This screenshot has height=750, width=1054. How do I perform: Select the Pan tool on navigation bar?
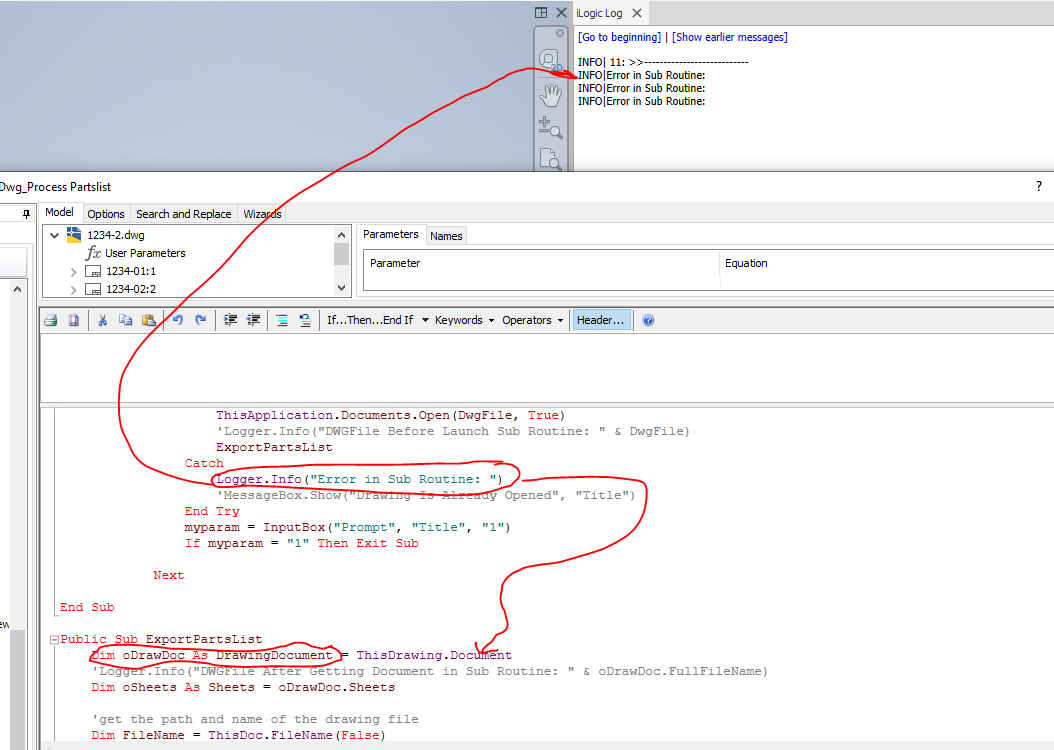pos(550,94)
